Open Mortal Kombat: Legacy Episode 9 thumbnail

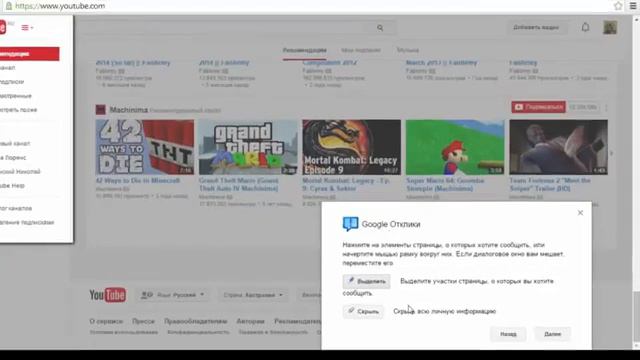click(x=351, y=147)
